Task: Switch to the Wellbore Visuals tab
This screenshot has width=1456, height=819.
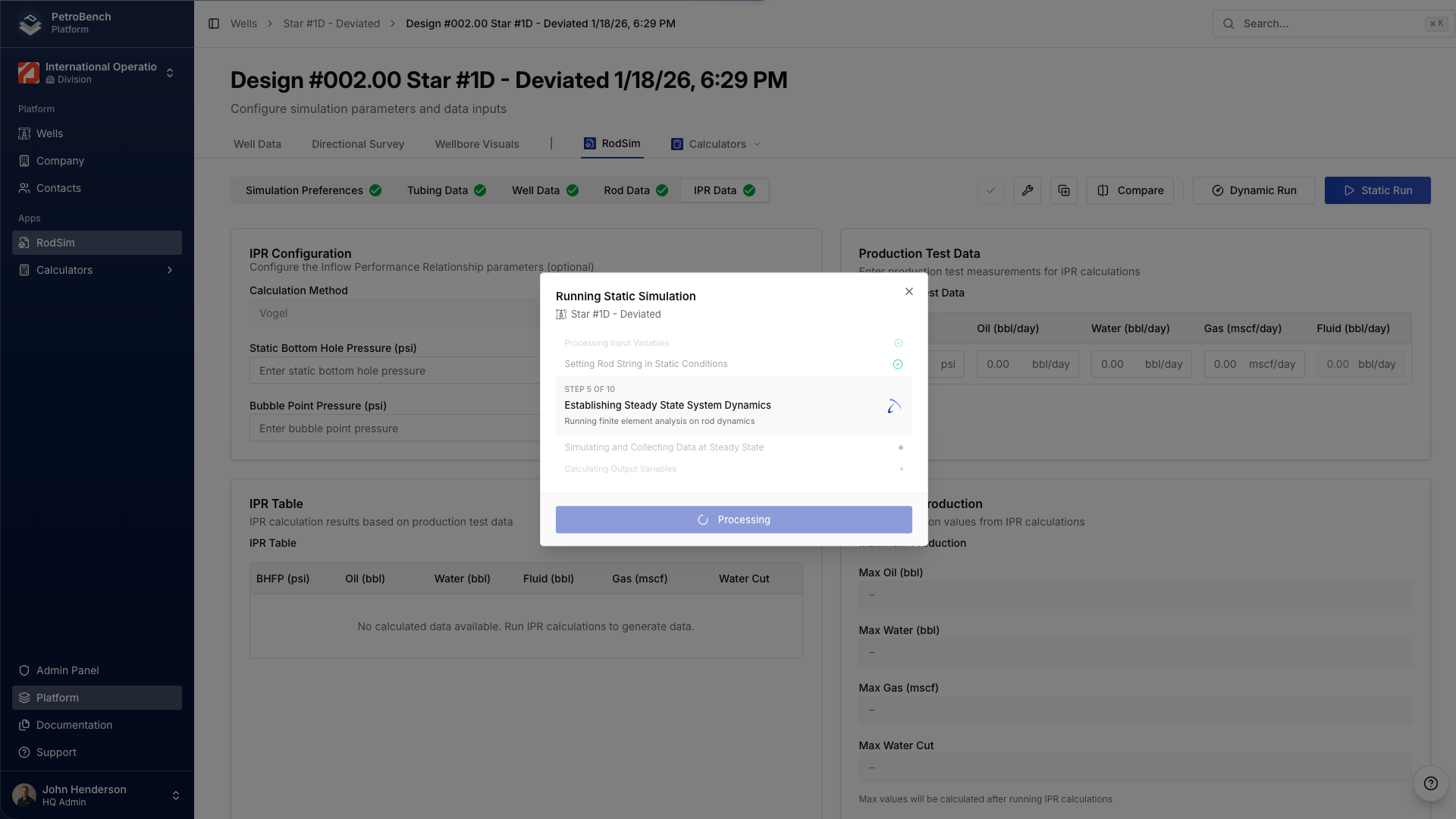Action: [477, 144]
